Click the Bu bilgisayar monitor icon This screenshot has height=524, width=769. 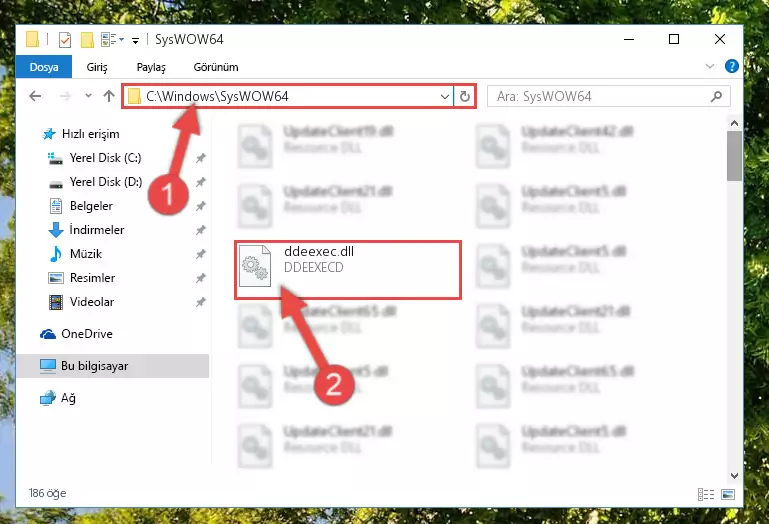(48, 366)
